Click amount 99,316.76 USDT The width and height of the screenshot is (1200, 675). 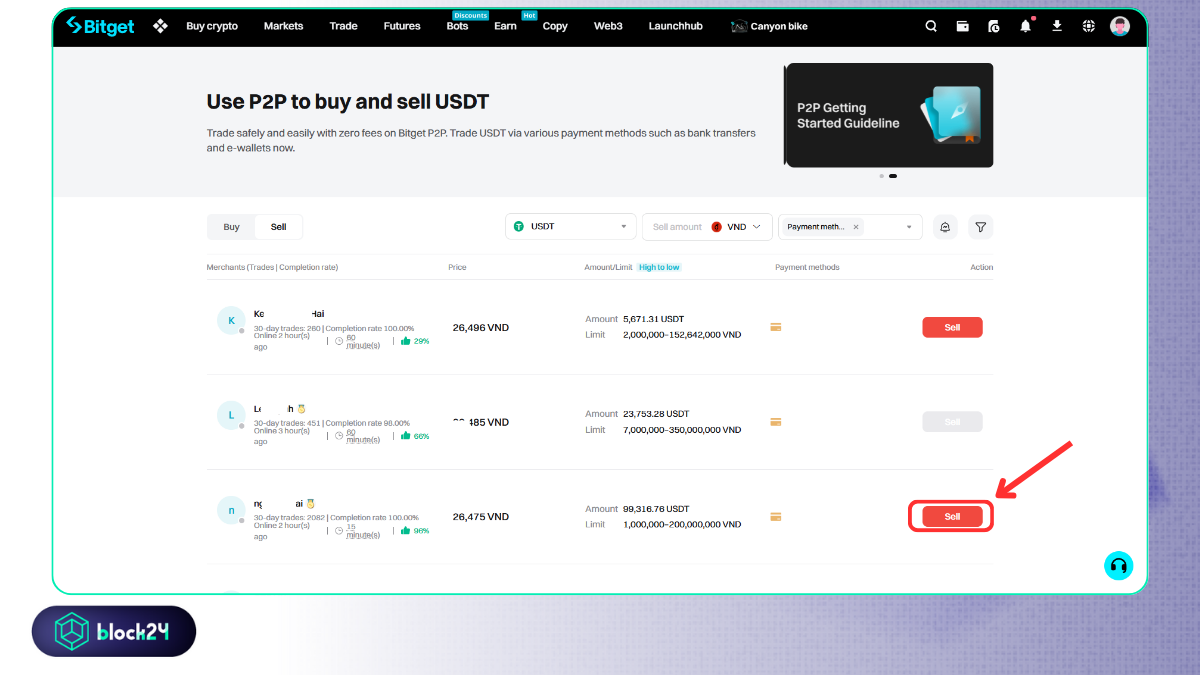coord(656,509)
